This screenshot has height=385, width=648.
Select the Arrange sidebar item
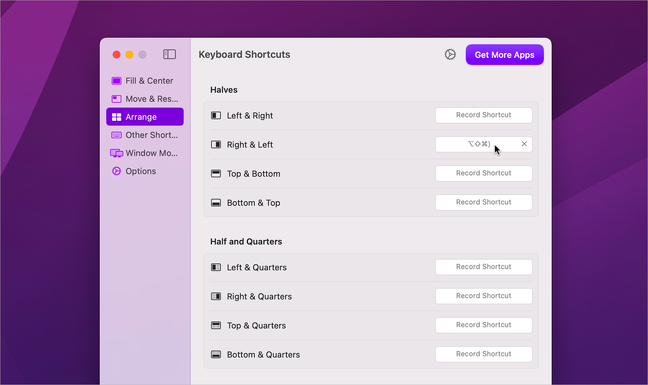pos(145,117)
